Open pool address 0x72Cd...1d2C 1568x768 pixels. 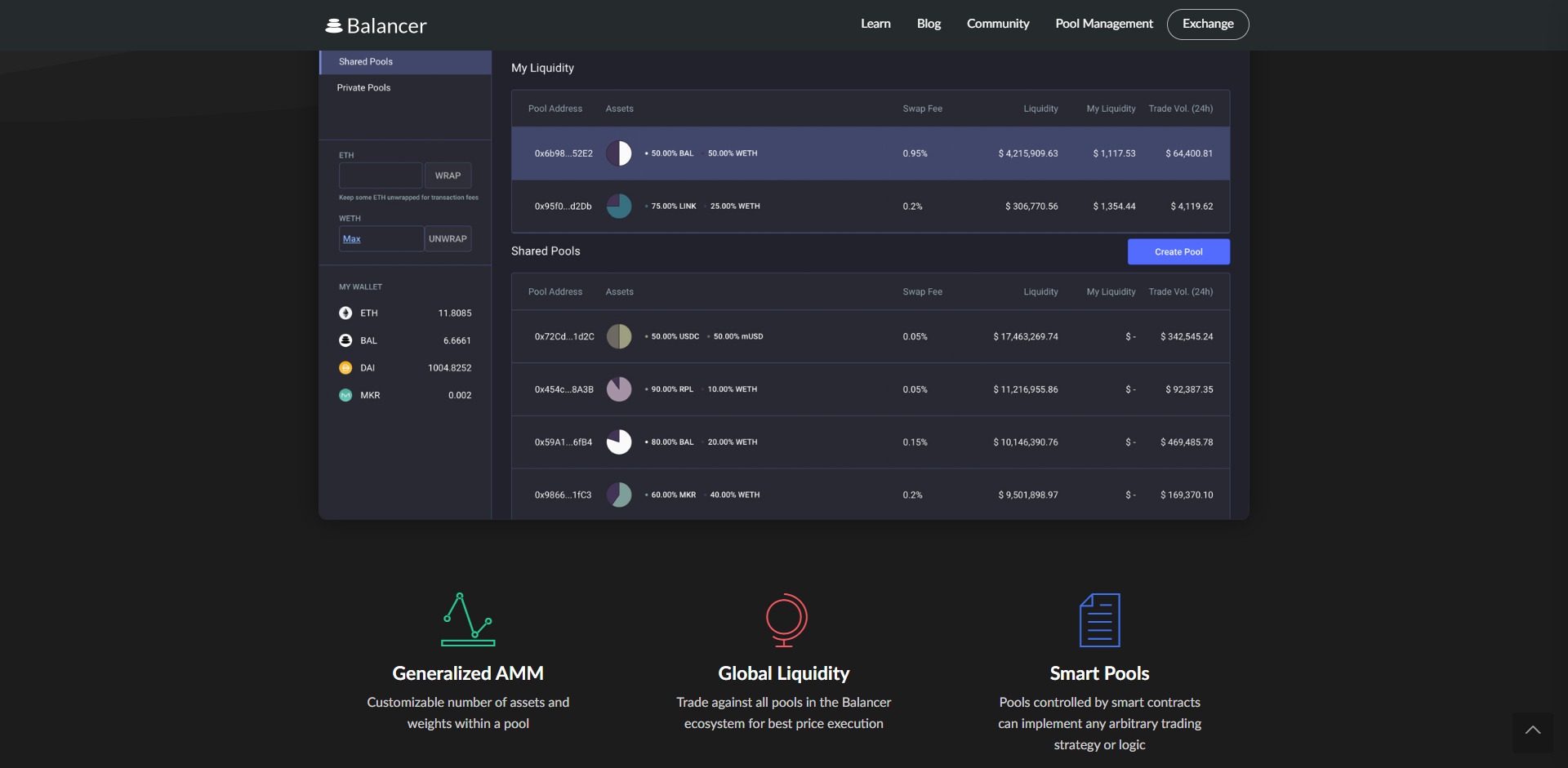[x=564, y=336]
